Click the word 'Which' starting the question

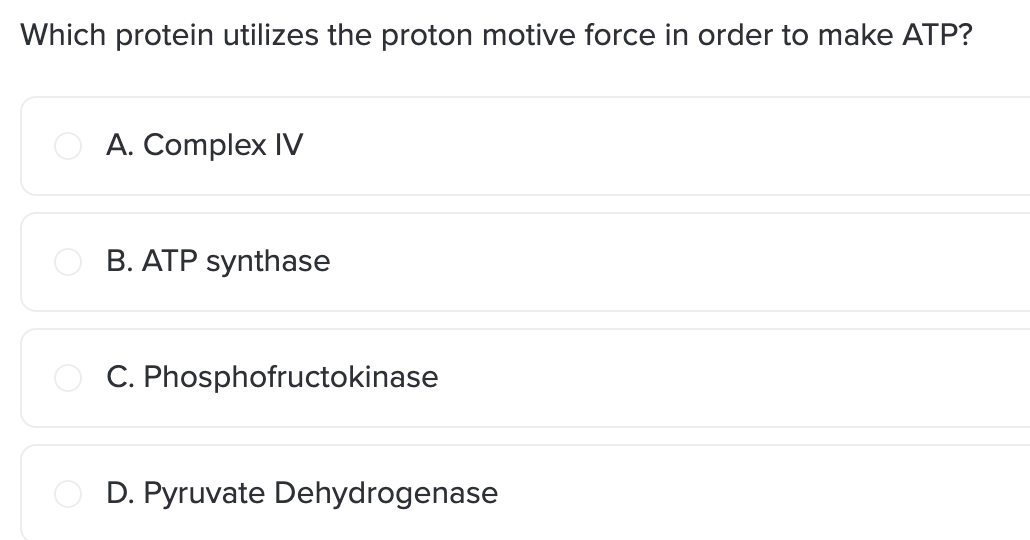pos(63,35)
